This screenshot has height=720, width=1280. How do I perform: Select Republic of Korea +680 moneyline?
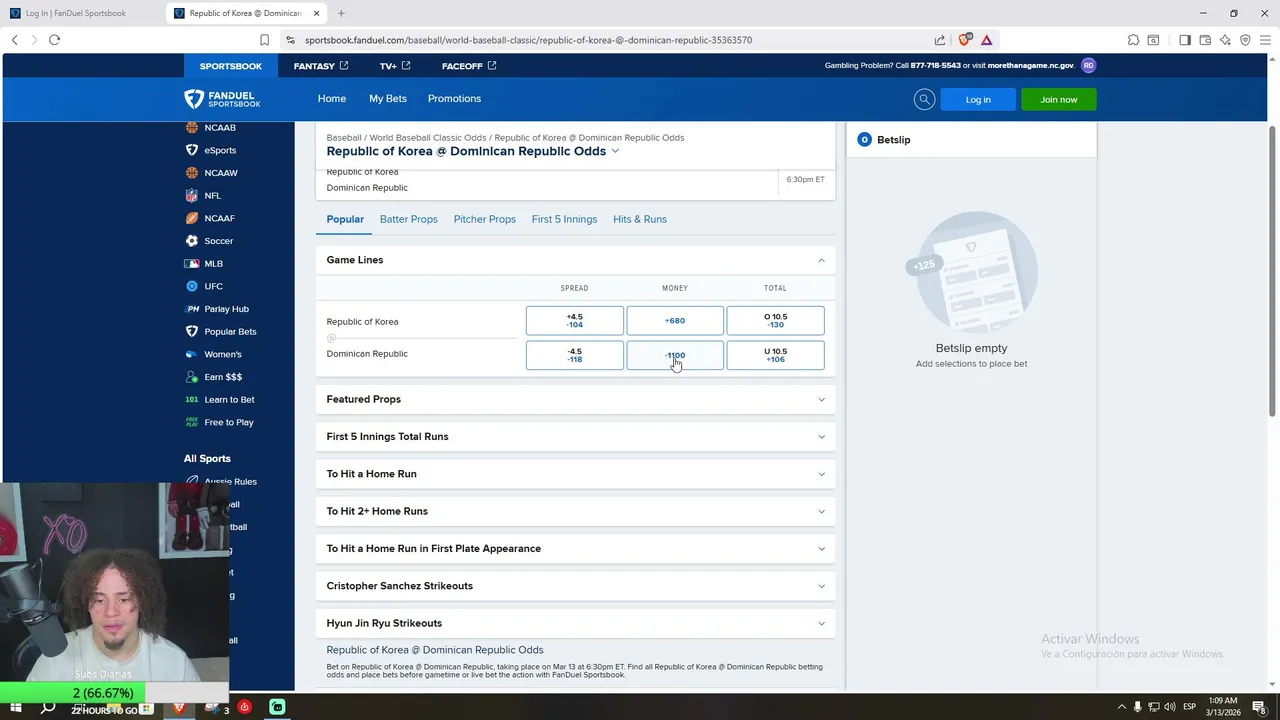point(675,321)
